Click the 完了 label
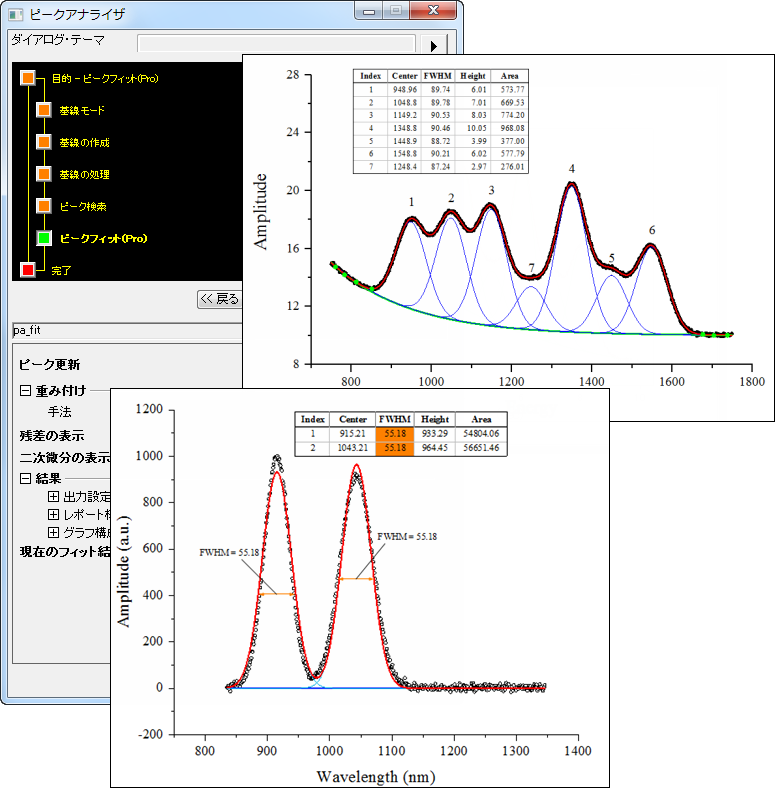This screenshot has height=788, width=775. point(61,270)
